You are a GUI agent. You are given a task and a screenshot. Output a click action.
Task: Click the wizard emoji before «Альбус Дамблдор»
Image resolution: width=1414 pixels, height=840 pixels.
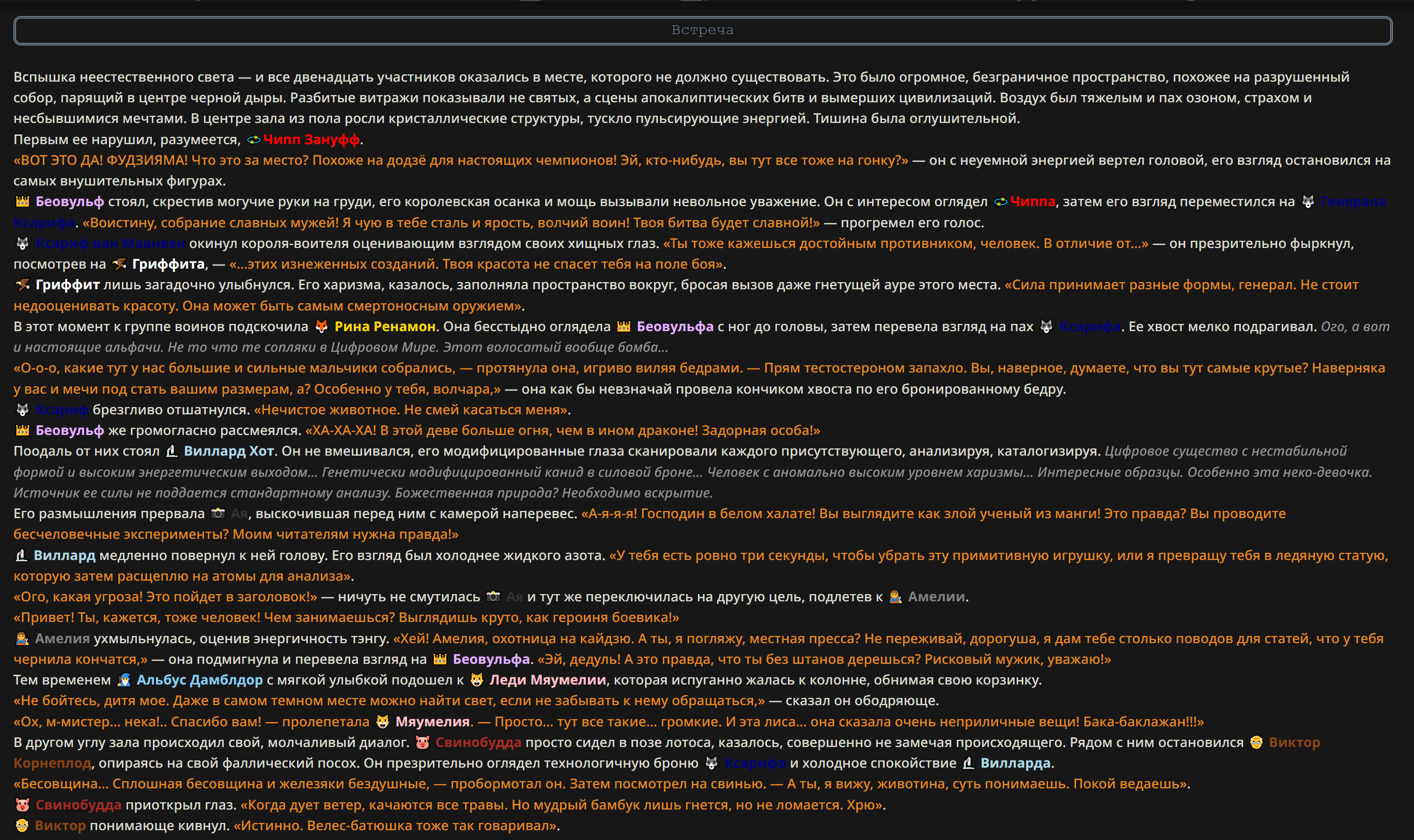coord(124,680)
